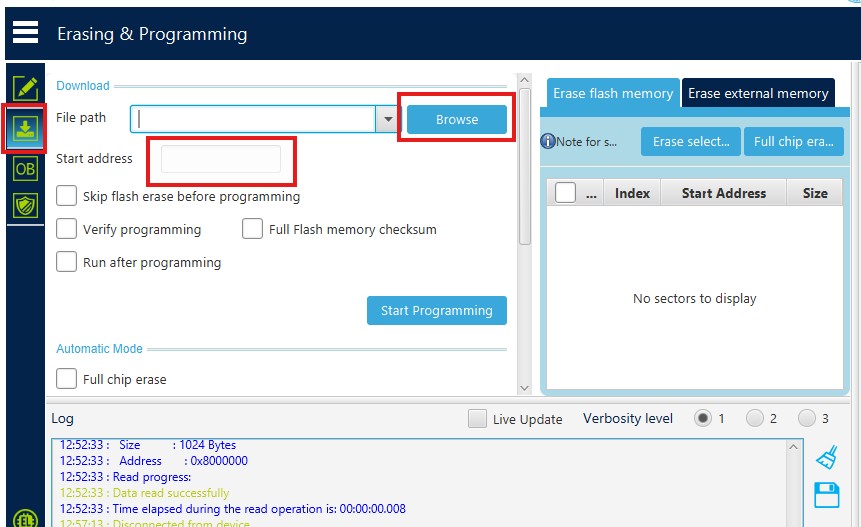Click the Index column header

point(632,193)
